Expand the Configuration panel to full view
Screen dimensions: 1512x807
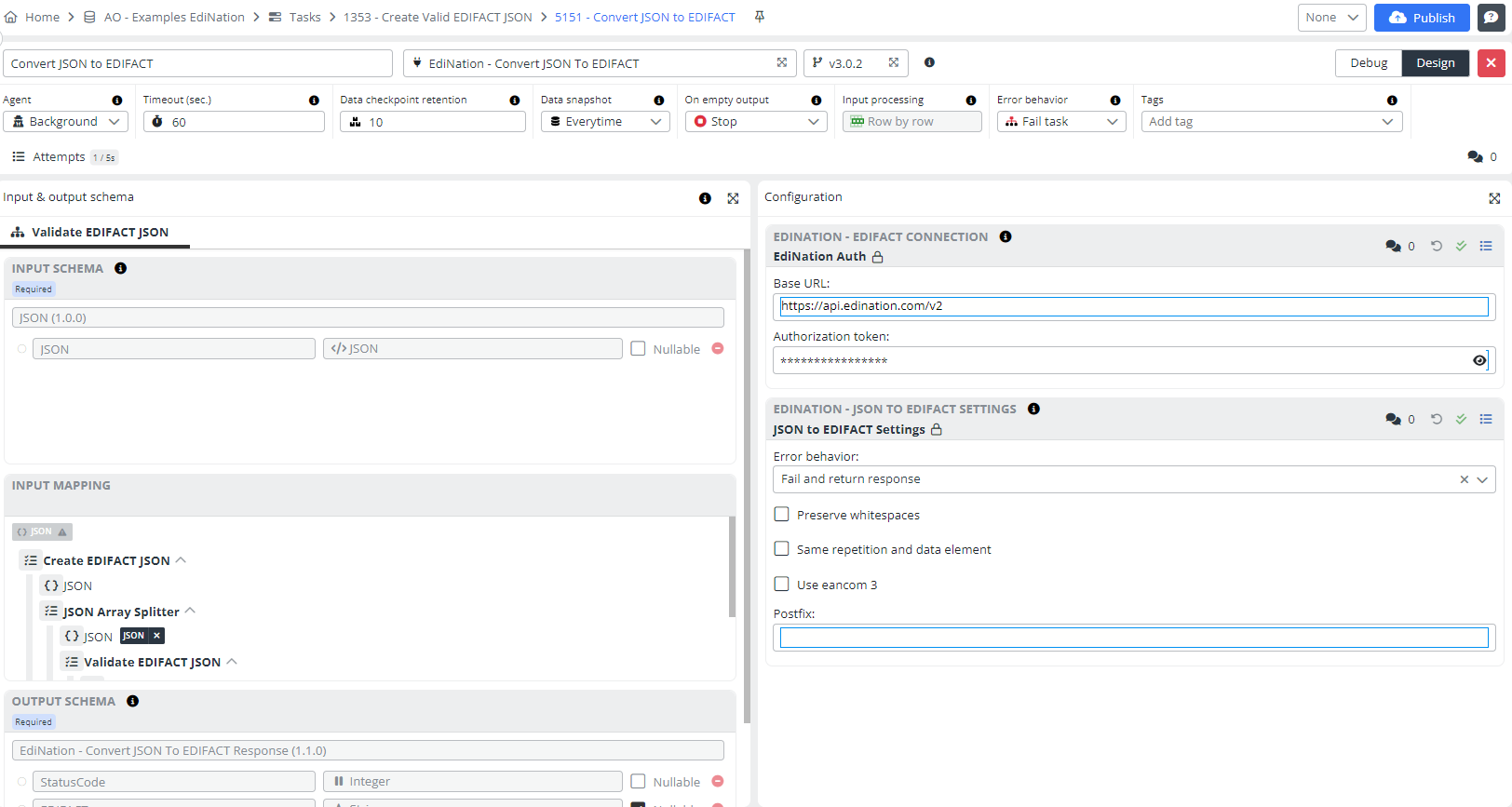[x=1494, y=198]
